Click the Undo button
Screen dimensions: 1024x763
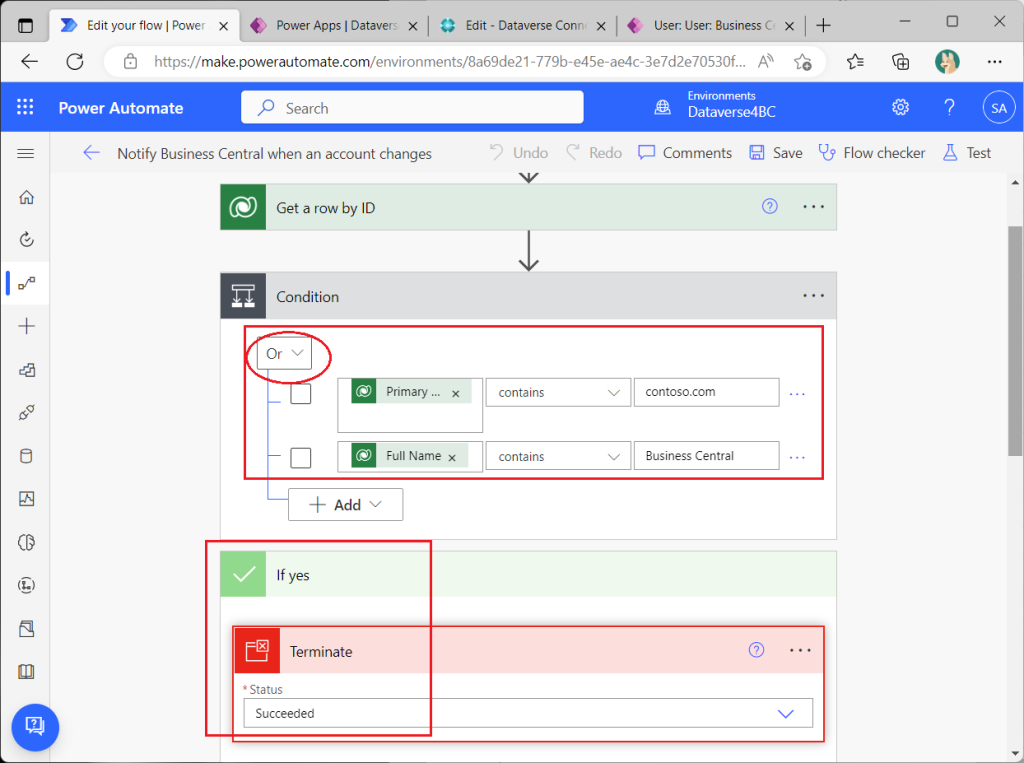coord(519,153)
